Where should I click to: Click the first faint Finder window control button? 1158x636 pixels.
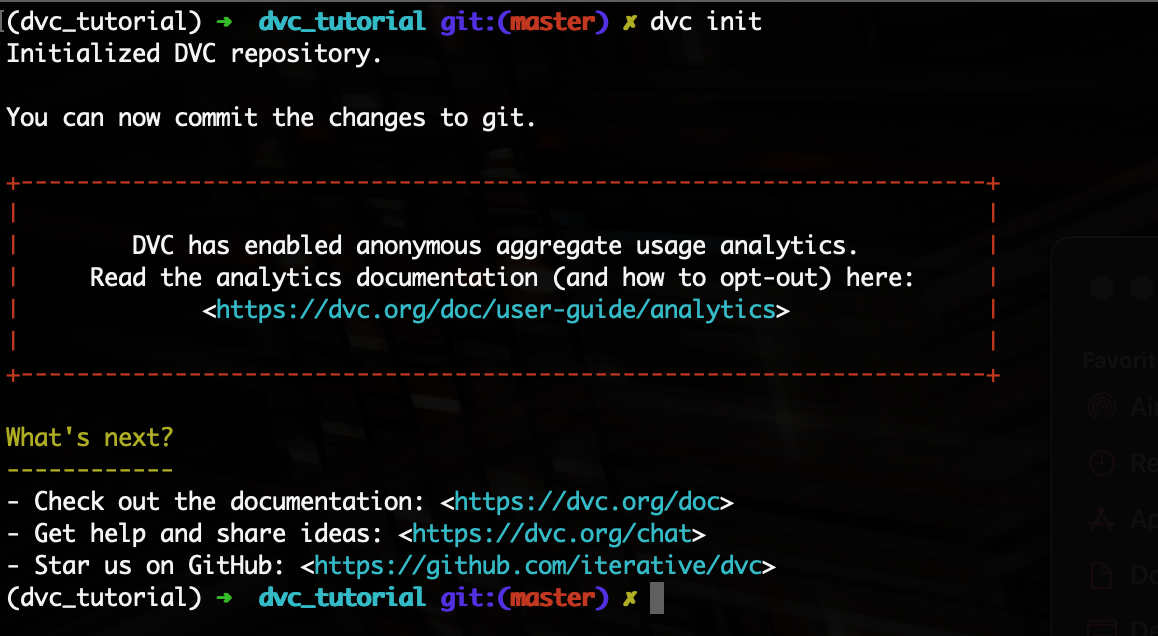pyautogui.click(x=1102, y=287)
